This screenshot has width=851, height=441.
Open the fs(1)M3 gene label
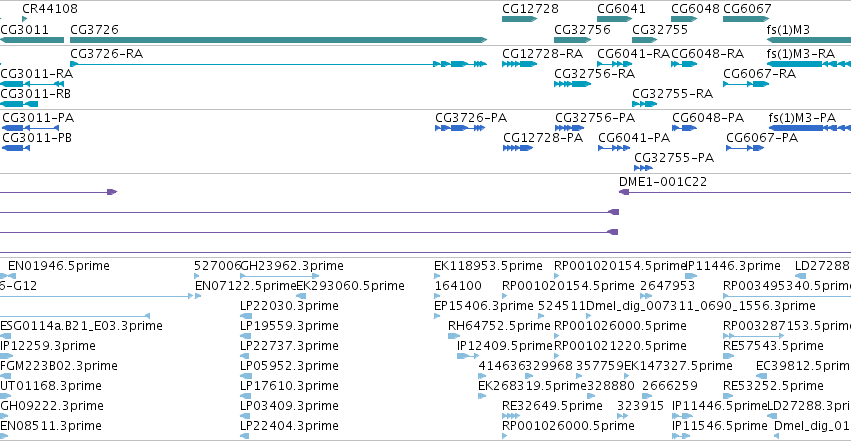pos(788,29)
